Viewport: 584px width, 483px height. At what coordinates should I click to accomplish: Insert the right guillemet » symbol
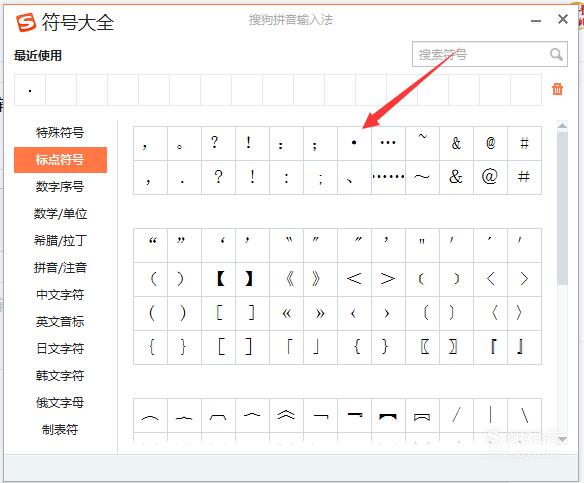320,313
